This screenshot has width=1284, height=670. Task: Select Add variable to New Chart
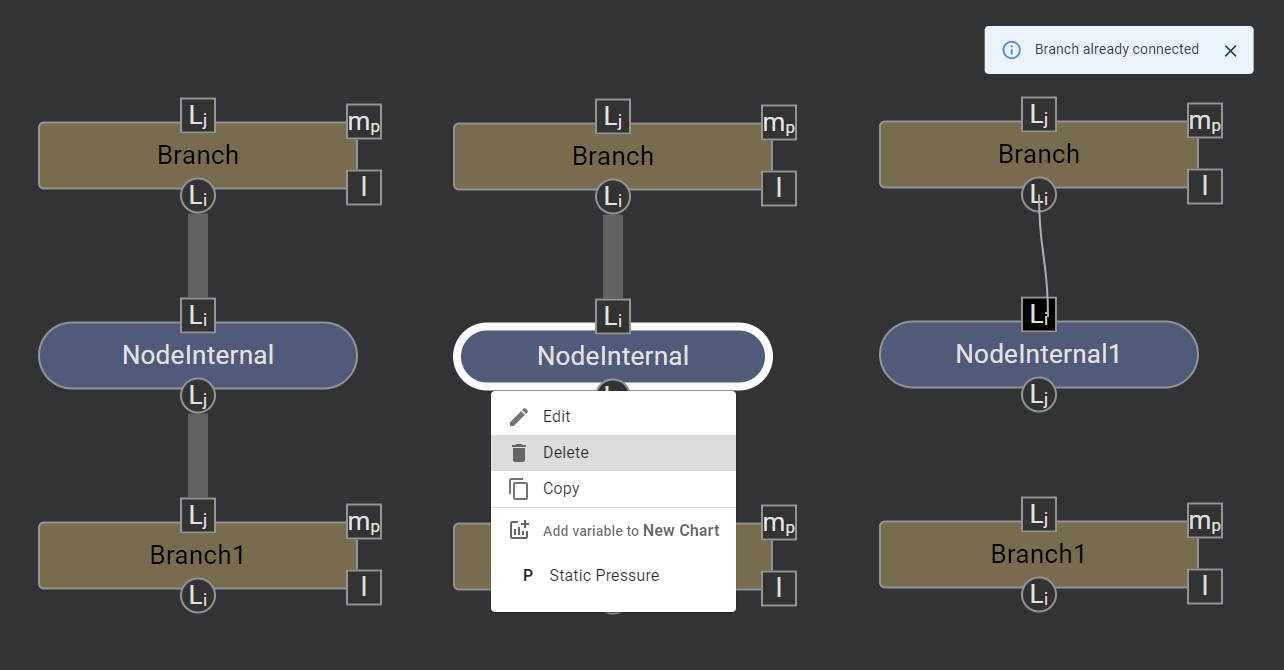pos(630,531)
